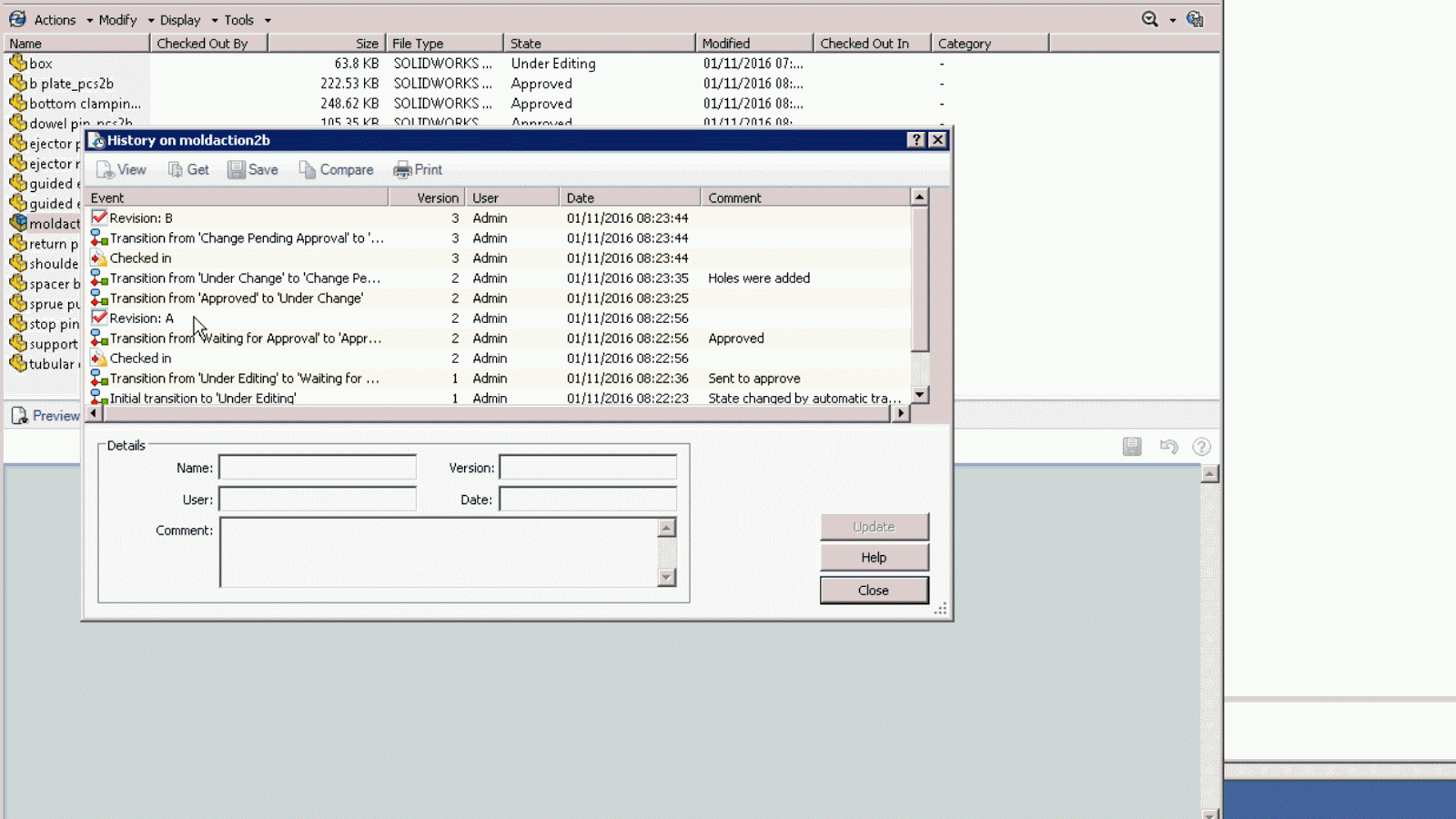
Task: Open the Actions dropdown arrow
Action: [x=88, y=19]
